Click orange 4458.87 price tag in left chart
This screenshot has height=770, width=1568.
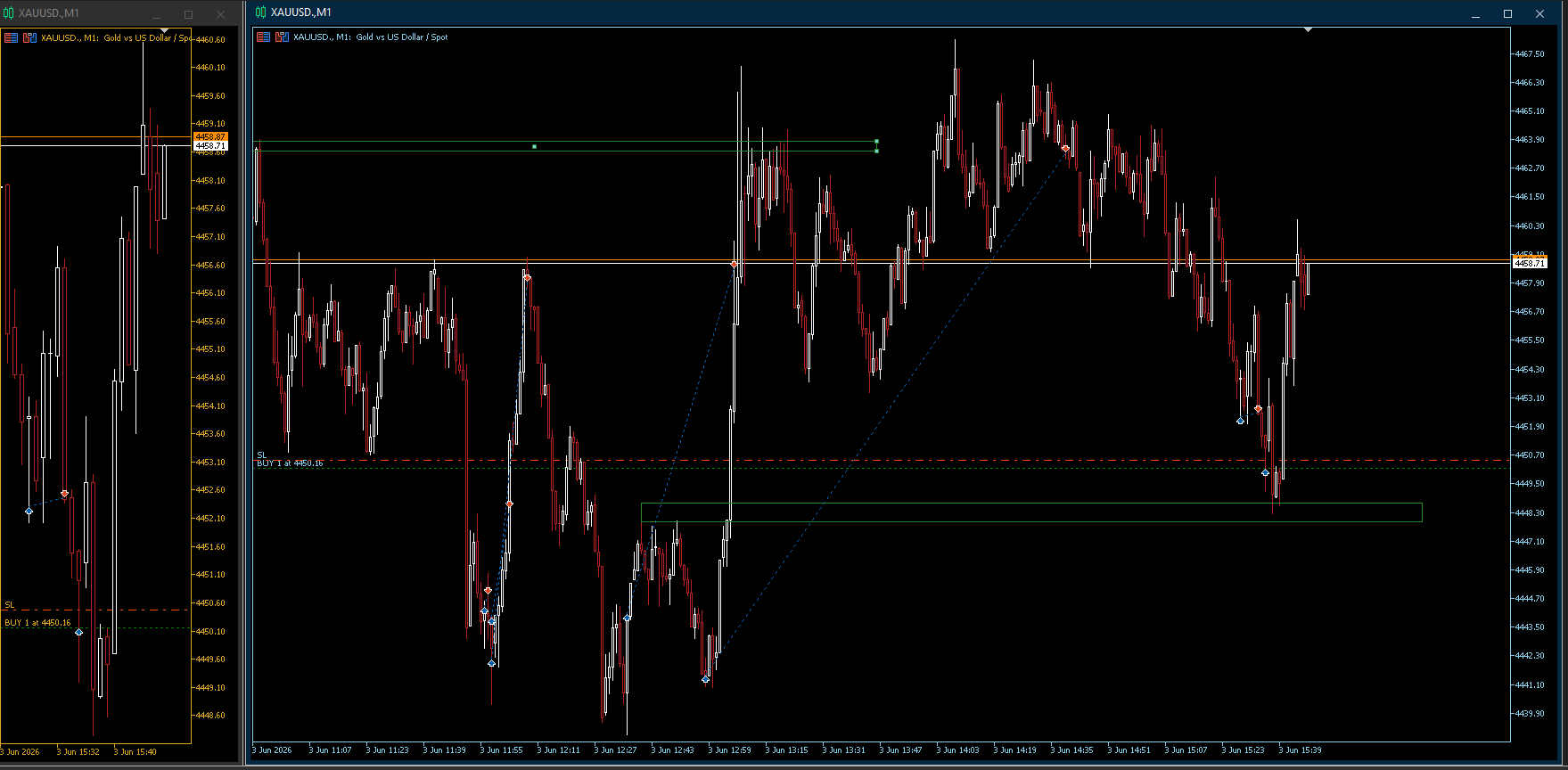coord(210,136)
